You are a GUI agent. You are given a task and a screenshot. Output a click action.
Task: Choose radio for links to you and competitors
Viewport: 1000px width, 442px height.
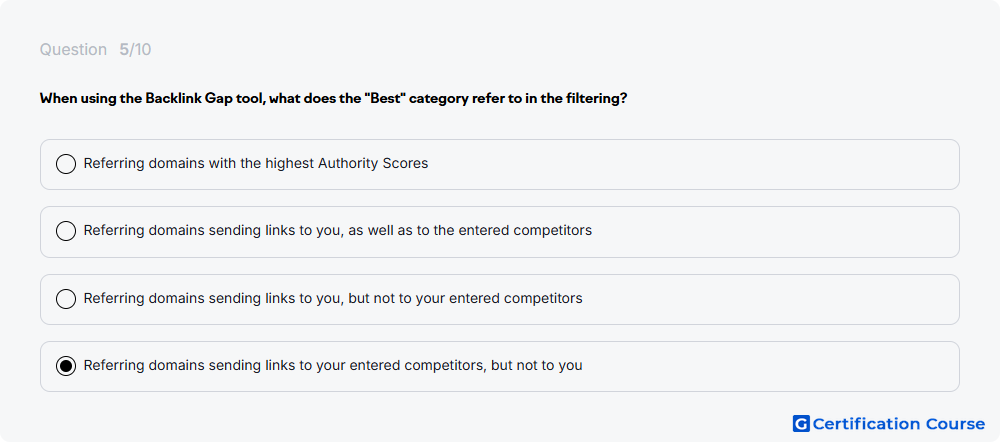[66, 231]
